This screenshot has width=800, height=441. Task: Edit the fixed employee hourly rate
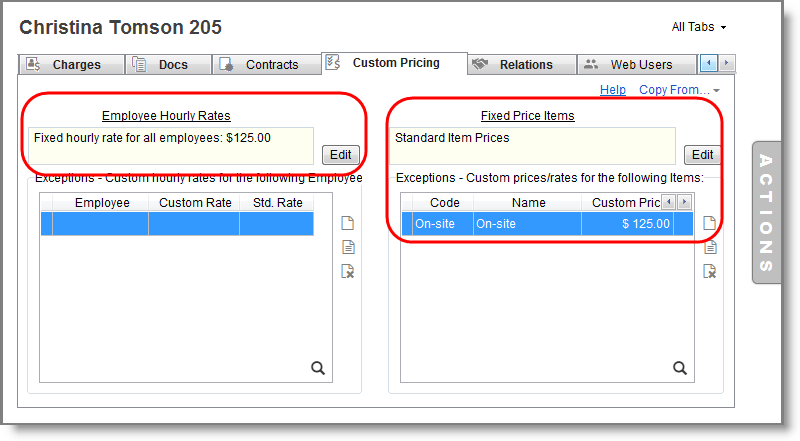pos(341,154)
